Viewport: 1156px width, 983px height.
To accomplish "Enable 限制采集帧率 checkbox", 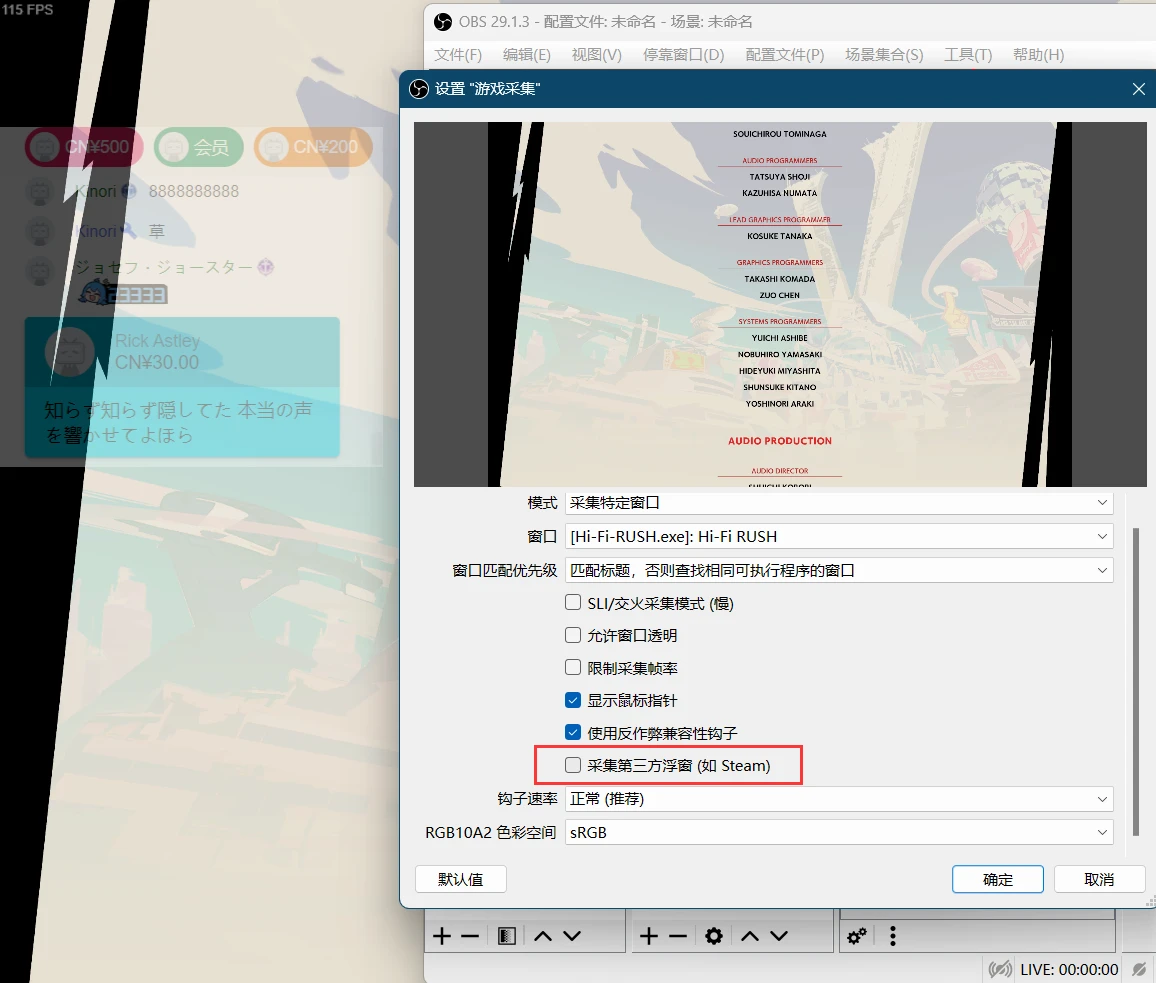I will 573,667.
